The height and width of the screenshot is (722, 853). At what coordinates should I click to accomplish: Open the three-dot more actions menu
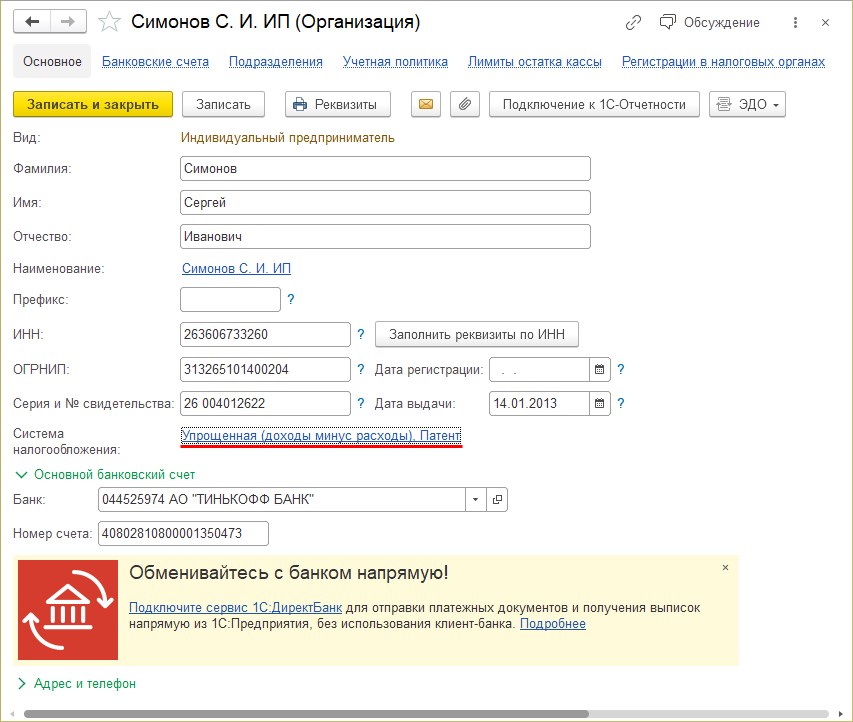click(795, 22)
